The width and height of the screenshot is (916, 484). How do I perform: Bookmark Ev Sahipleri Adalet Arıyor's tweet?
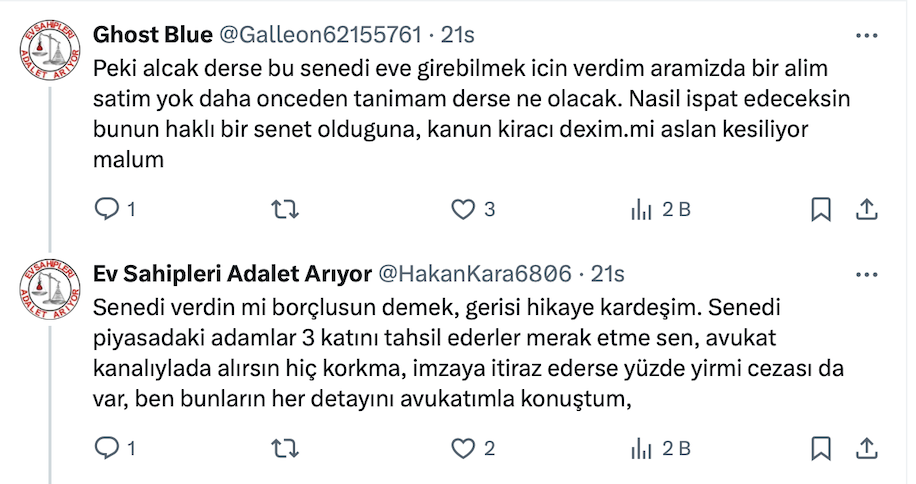pyautogui.click(x=820, y=448)
